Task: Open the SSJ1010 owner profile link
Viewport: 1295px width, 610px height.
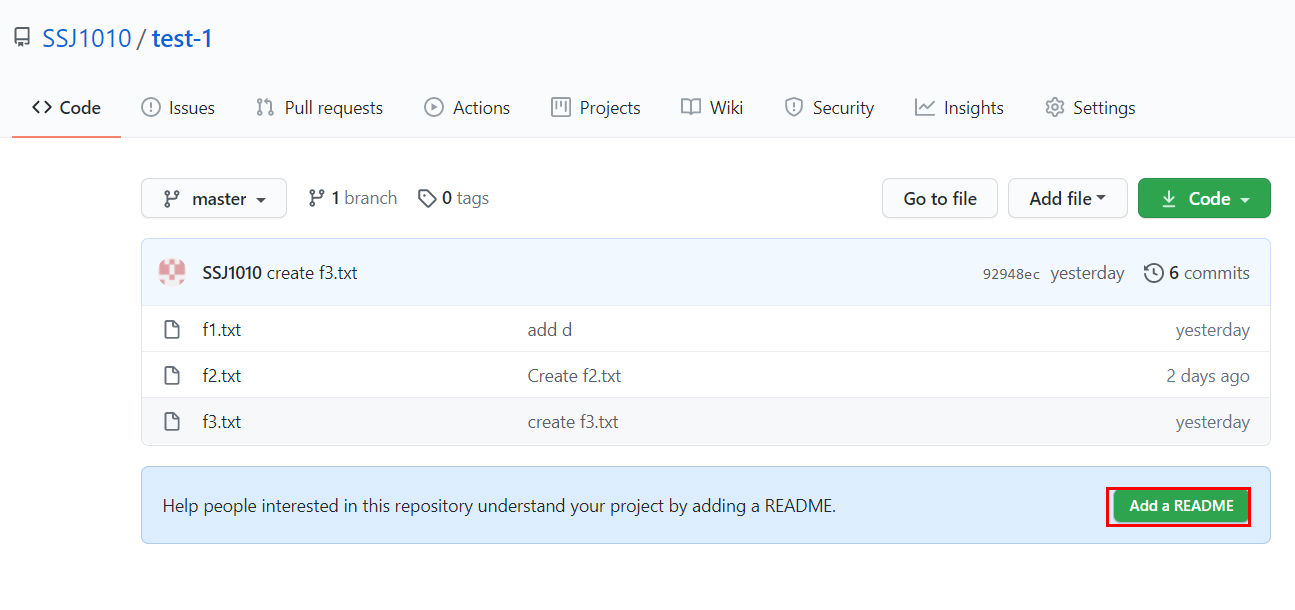Action: pyautogui.click(x=87, y=39)
